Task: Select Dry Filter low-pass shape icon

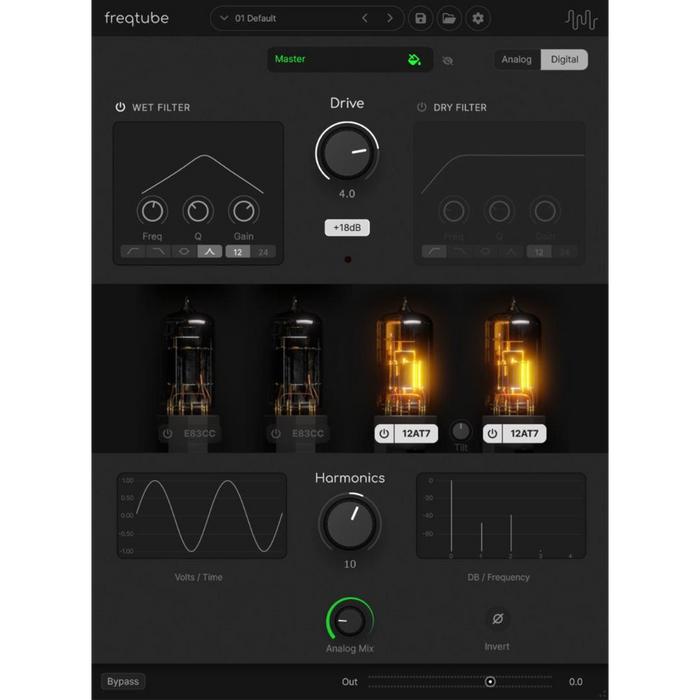Action: (x=459, y=252)
